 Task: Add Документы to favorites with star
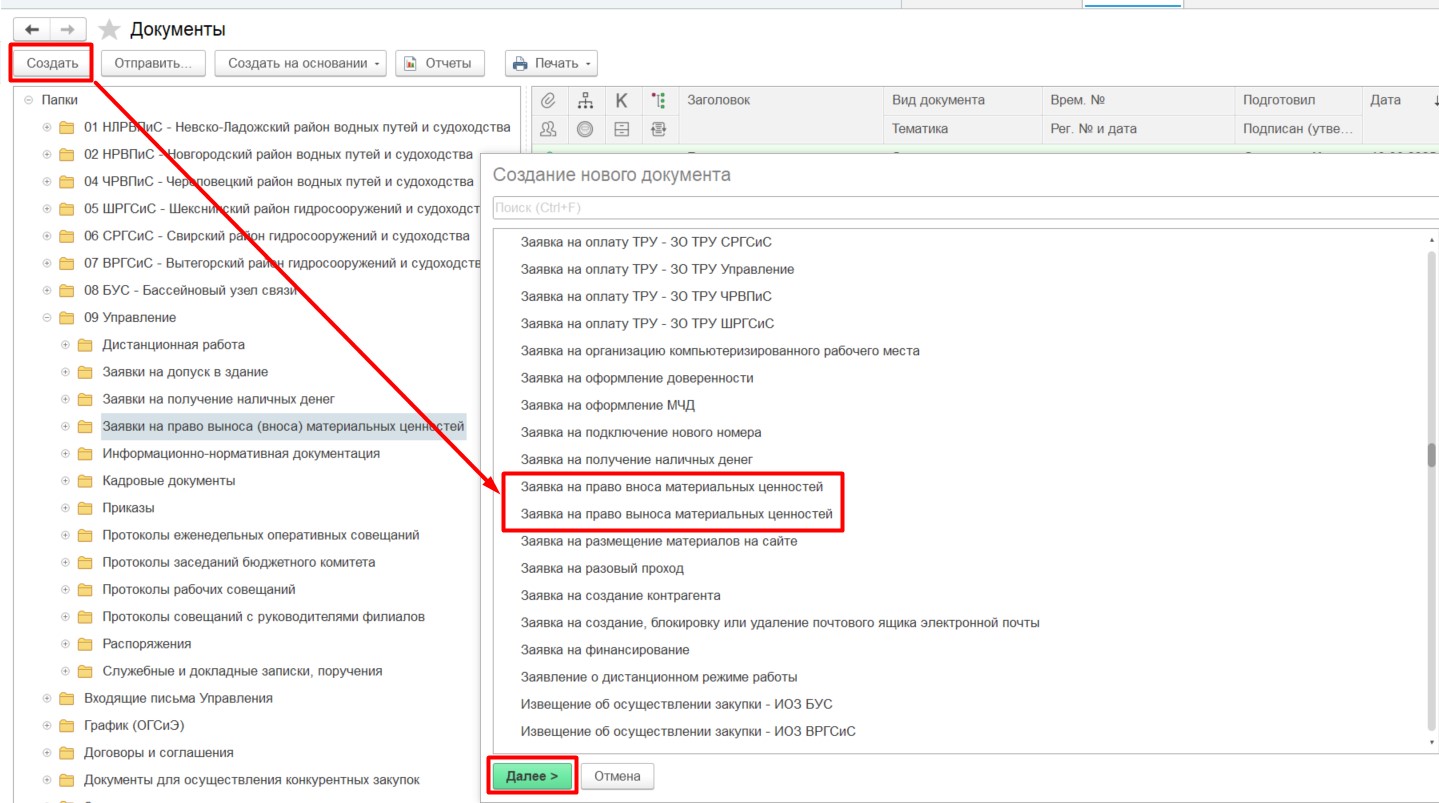tap(109, 30)
